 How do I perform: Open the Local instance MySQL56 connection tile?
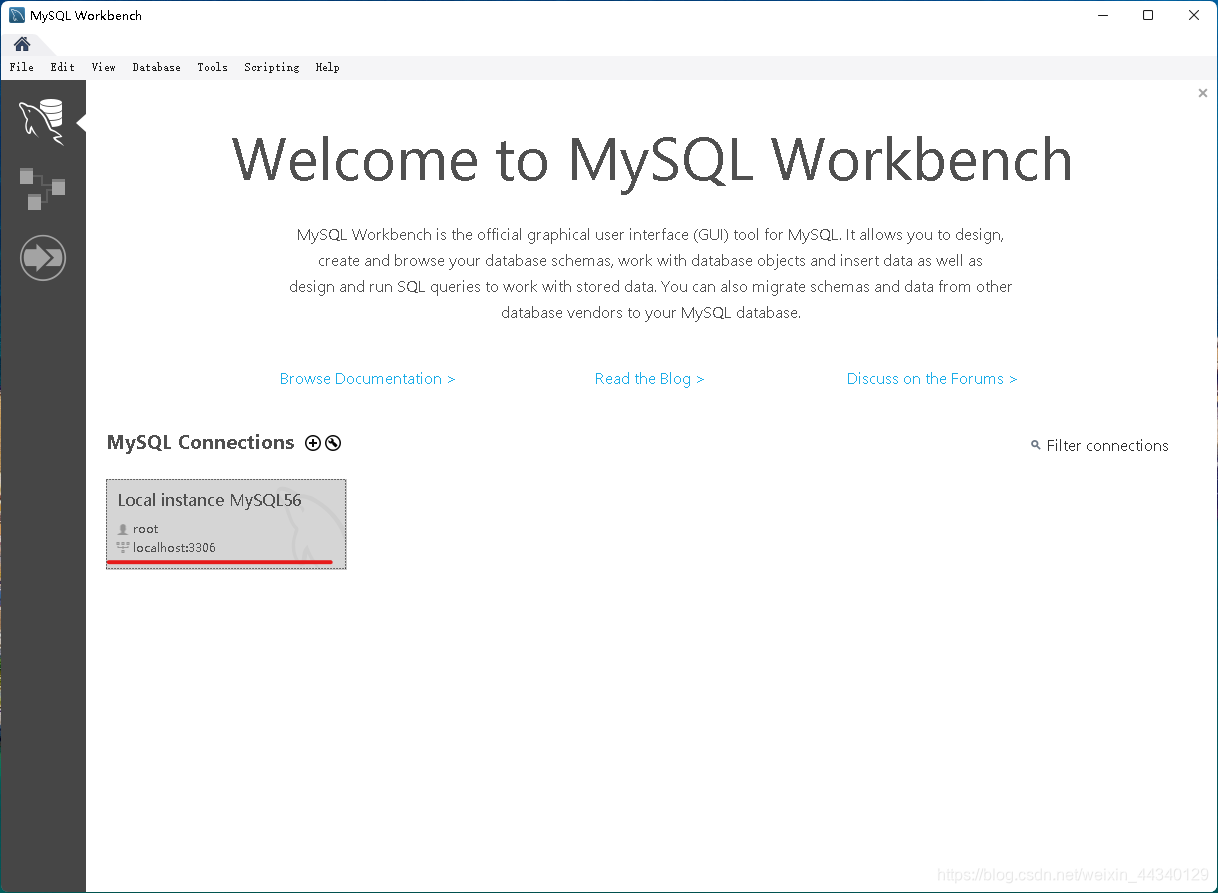225,523
